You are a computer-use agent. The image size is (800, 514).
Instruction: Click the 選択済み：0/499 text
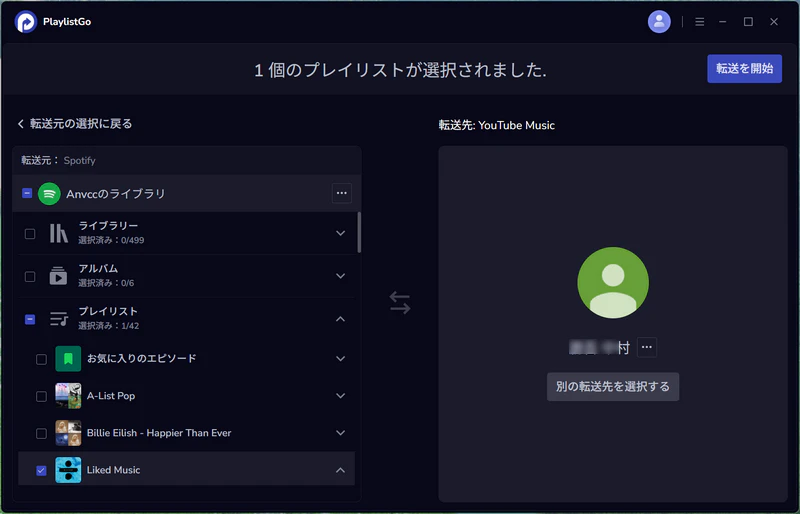[111, 240]
